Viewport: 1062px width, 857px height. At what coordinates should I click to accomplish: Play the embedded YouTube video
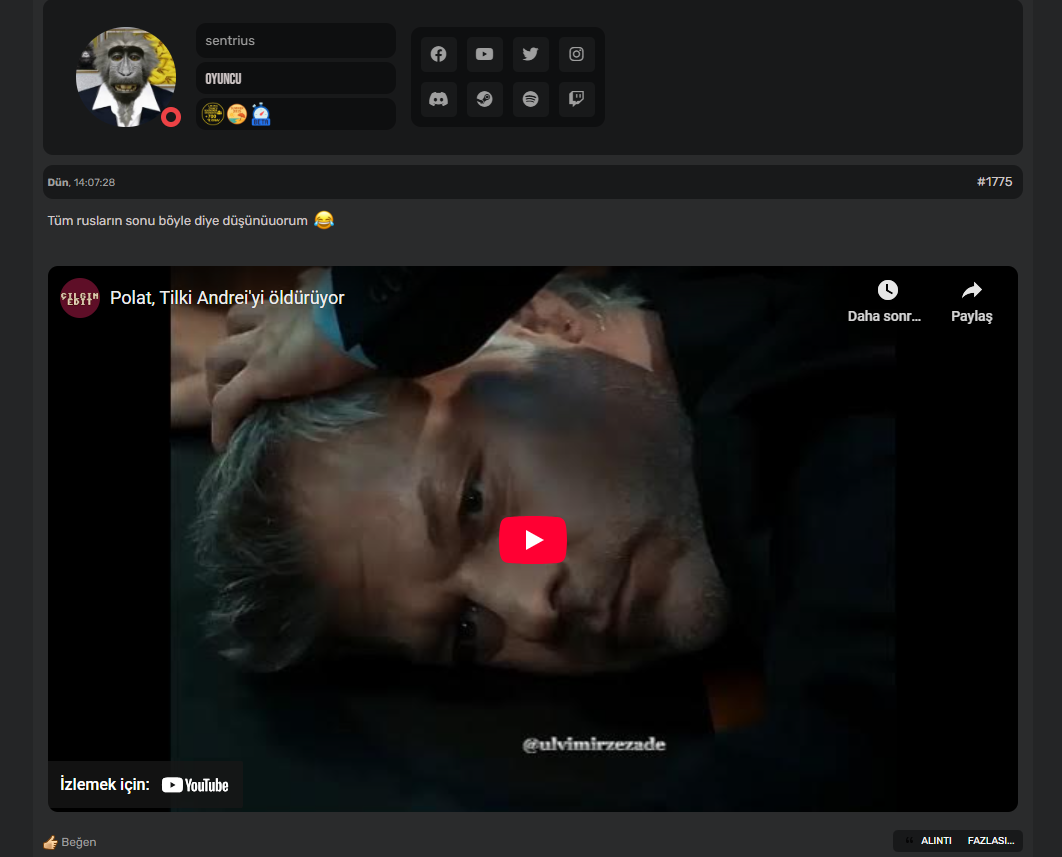click(533, 540)
